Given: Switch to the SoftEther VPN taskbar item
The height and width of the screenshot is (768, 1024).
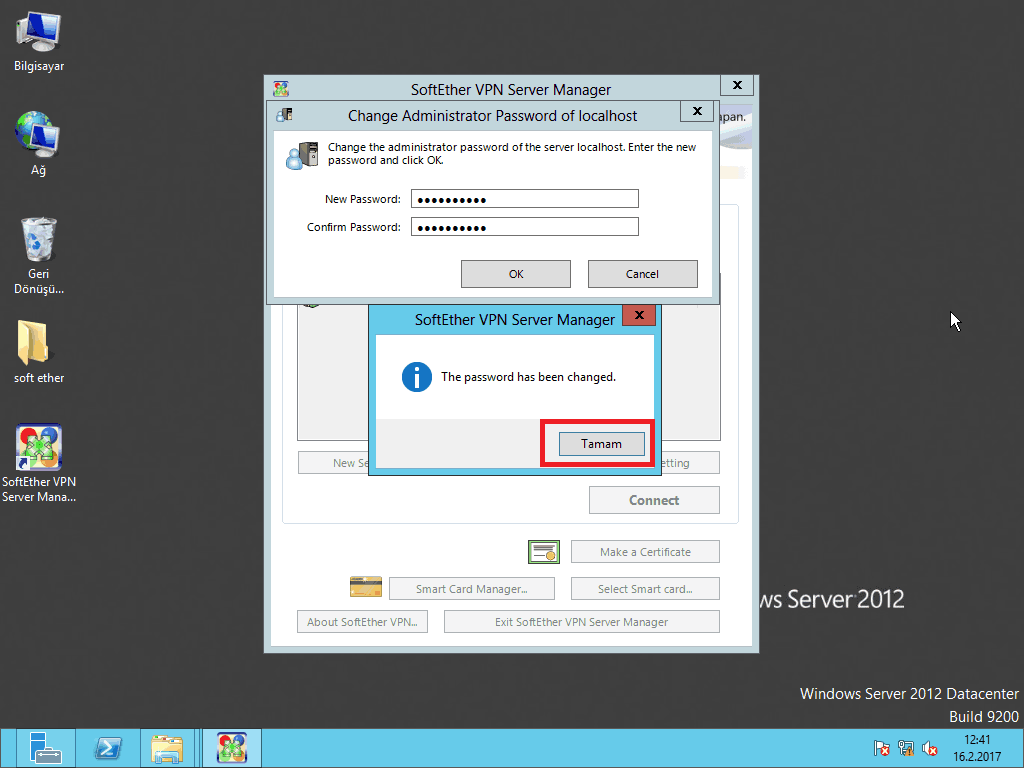Looking at the screenshot, I should [x=232, y=748].
